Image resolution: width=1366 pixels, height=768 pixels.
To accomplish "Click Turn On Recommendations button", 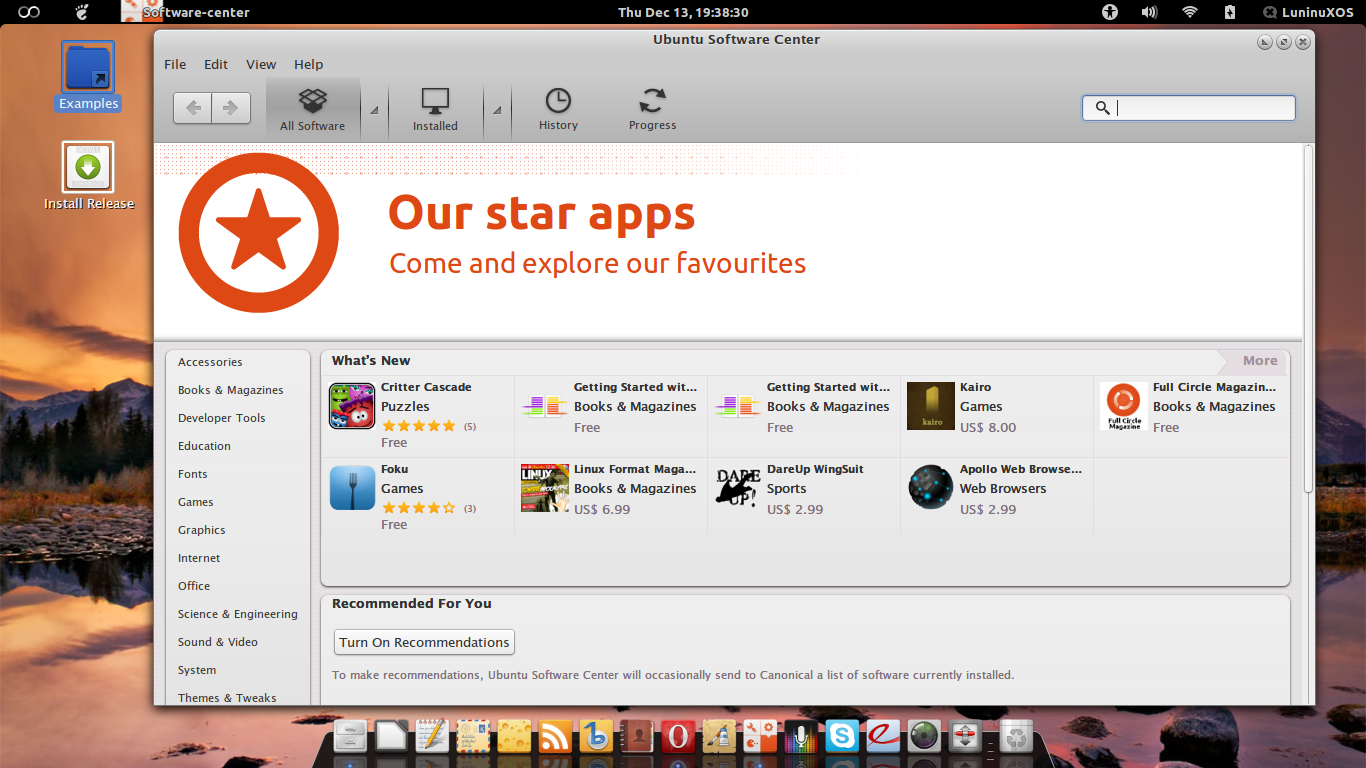I will pyautogui.click(x=424, y=642).
